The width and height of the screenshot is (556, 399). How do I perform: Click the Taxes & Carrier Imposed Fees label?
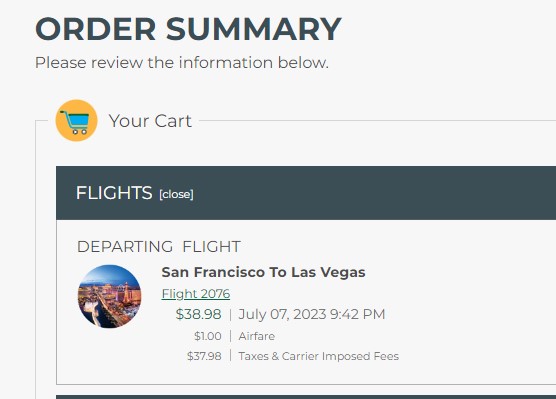(319, 356)
